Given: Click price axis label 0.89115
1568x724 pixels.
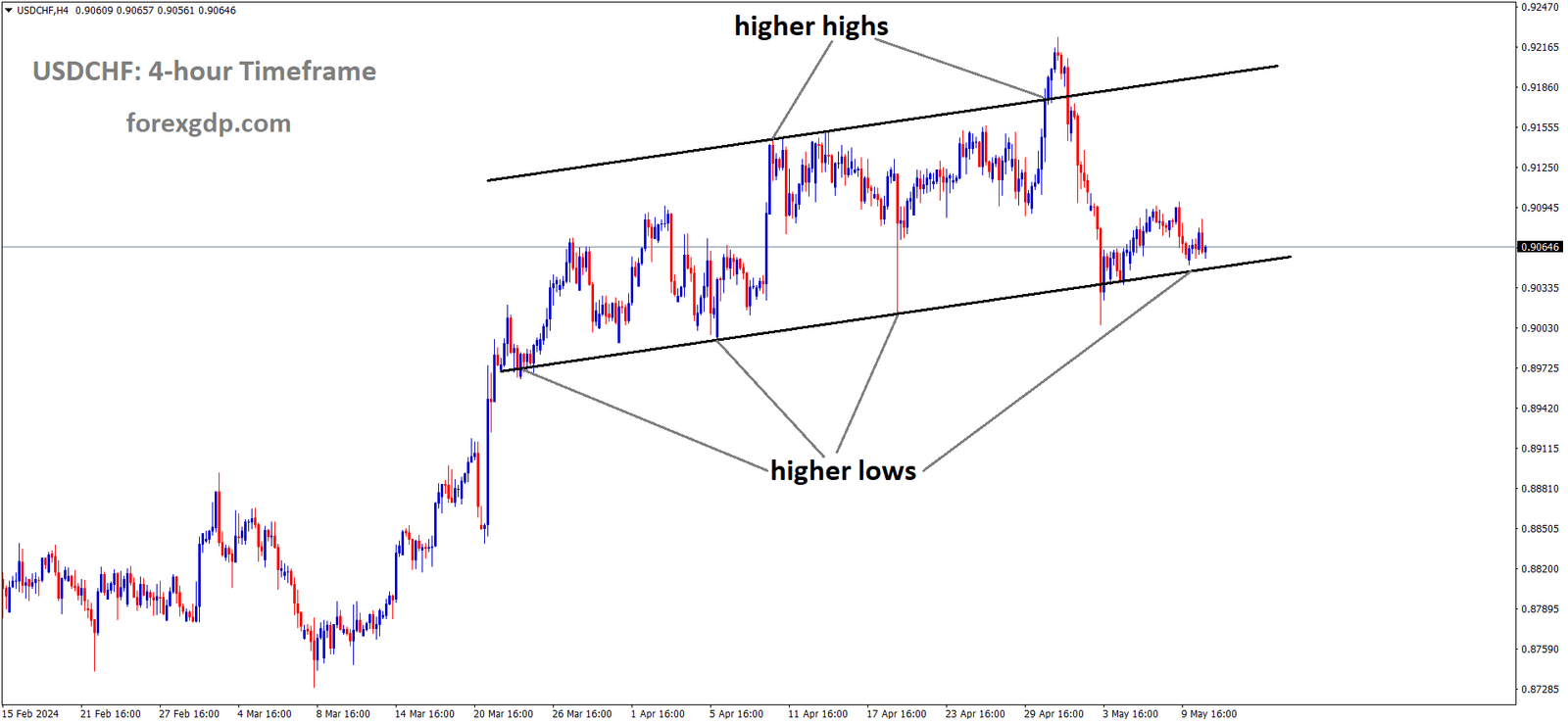Looking at the screenshot, I should [x=1540, y=449].
